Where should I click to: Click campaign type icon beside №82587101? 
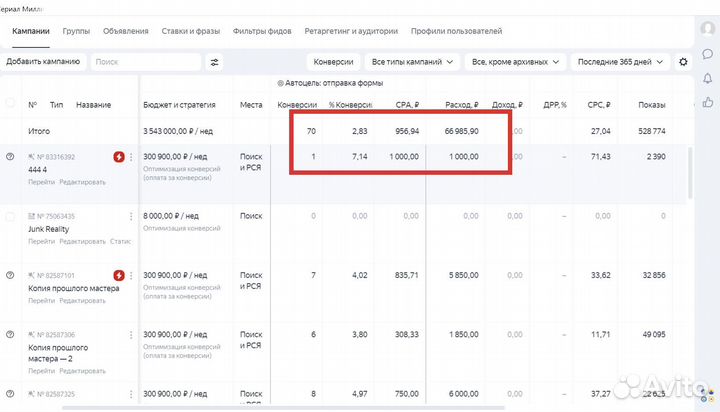[31, 276]
